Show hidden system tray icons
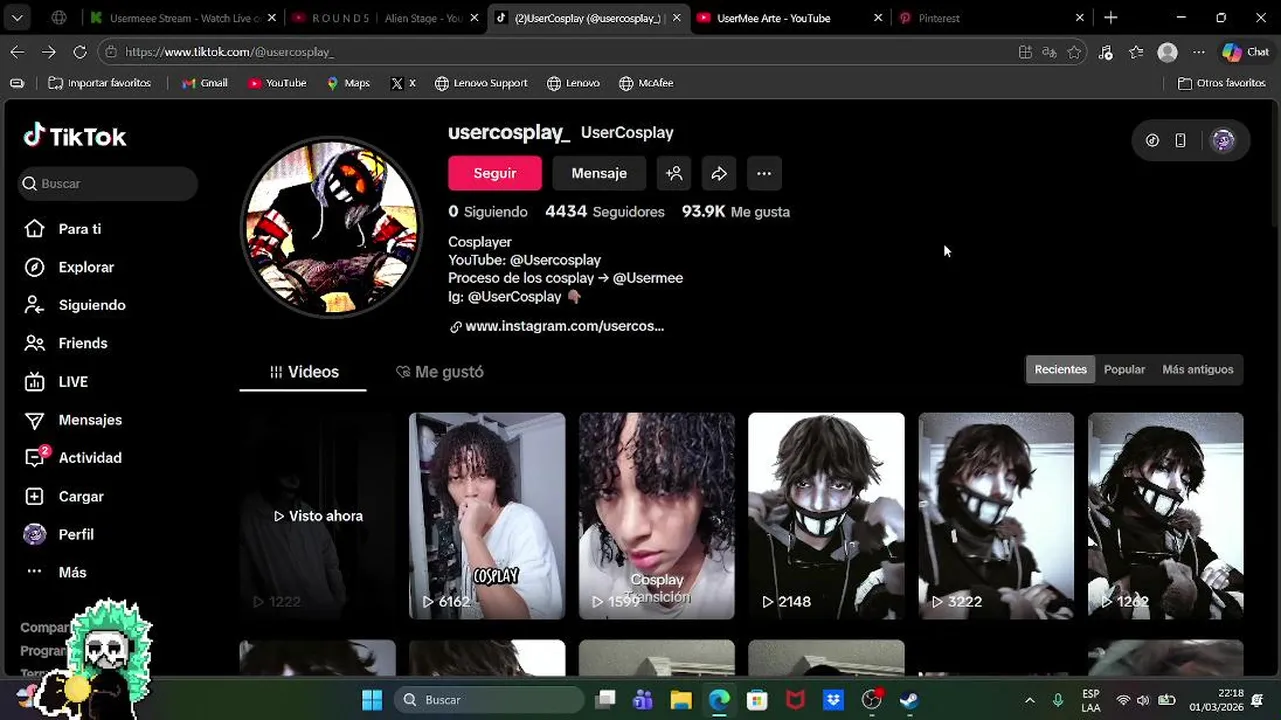The image size is (1281, 720). tap(1030, 700)
